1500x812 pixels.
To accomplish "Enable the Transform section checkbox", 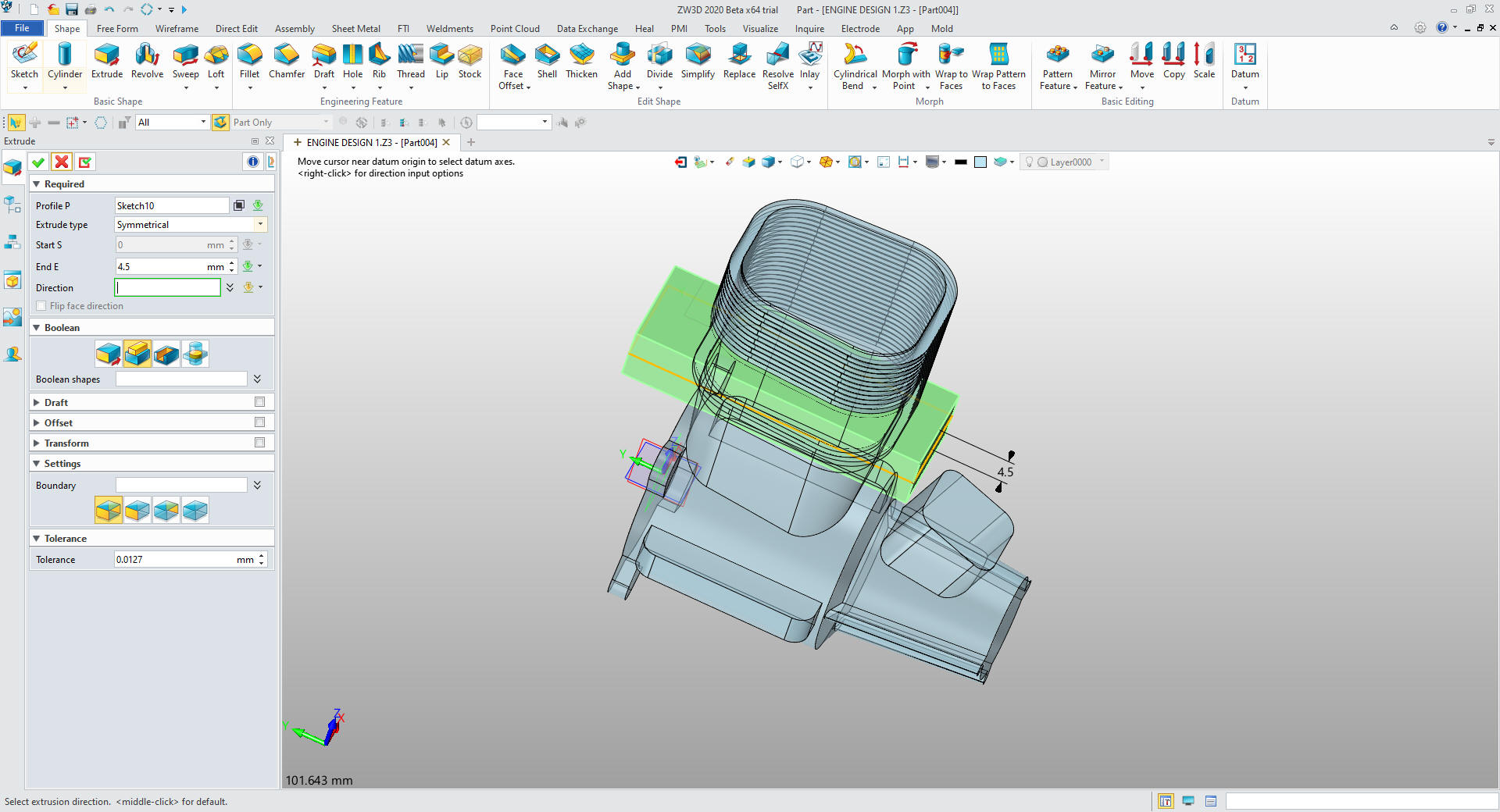I will 259,443.
